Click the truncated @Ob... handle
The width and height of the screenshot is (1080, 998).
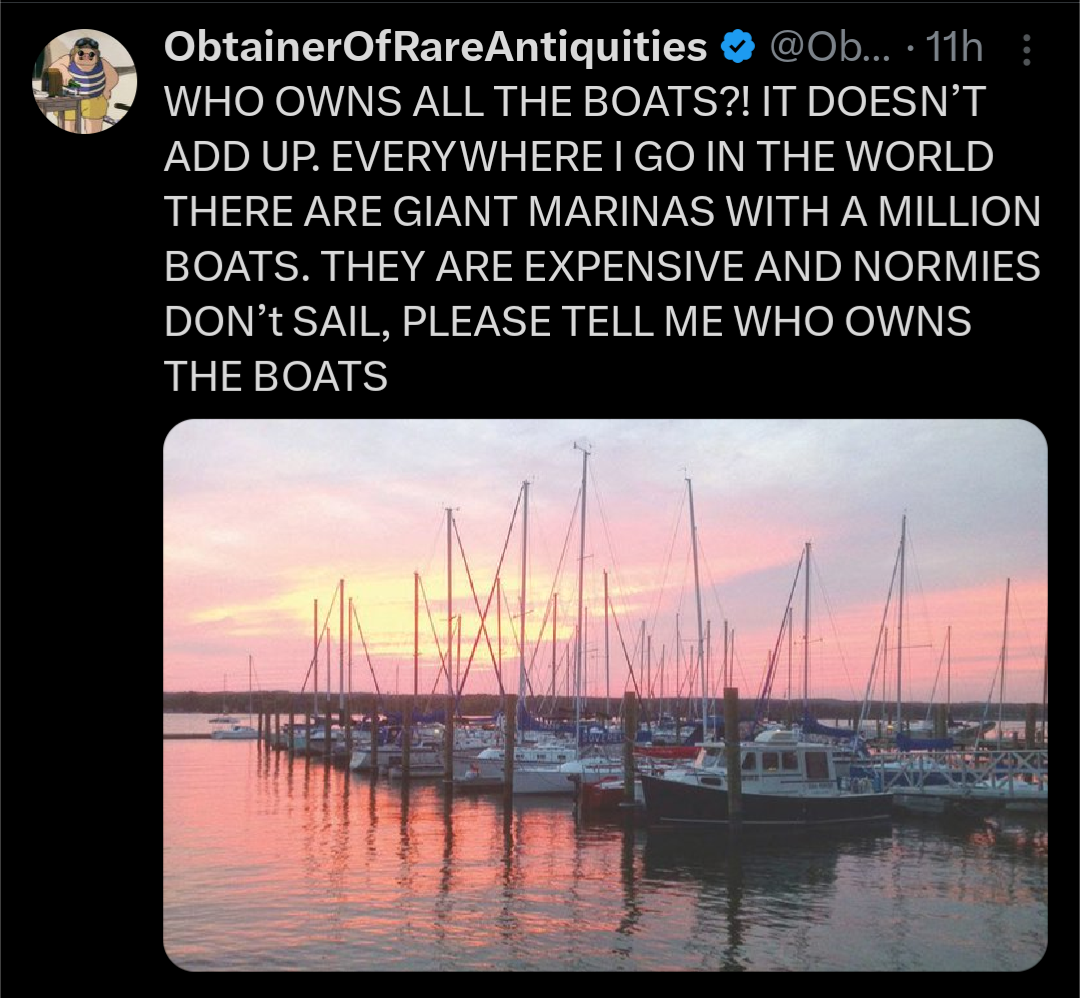click(x=829, y=48)
